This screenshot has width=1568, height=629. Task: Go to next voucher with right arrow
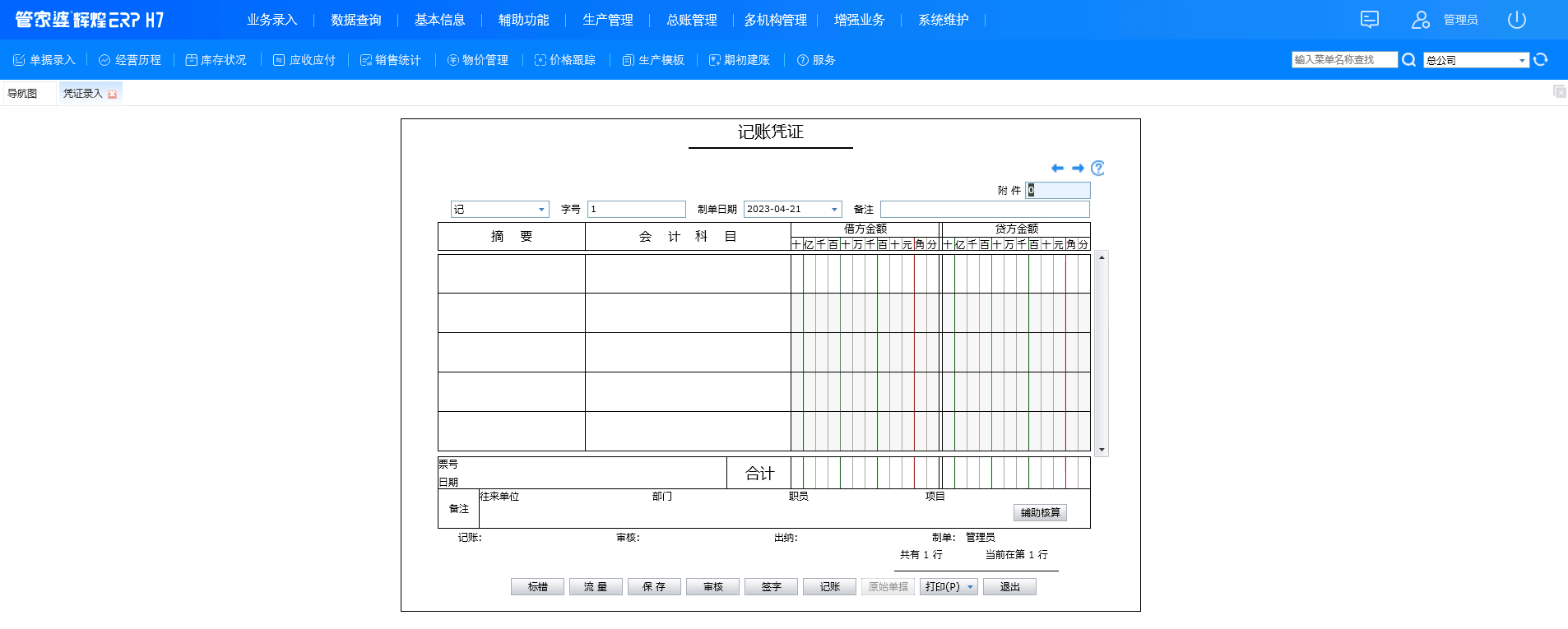click(x=1078, y=169)
